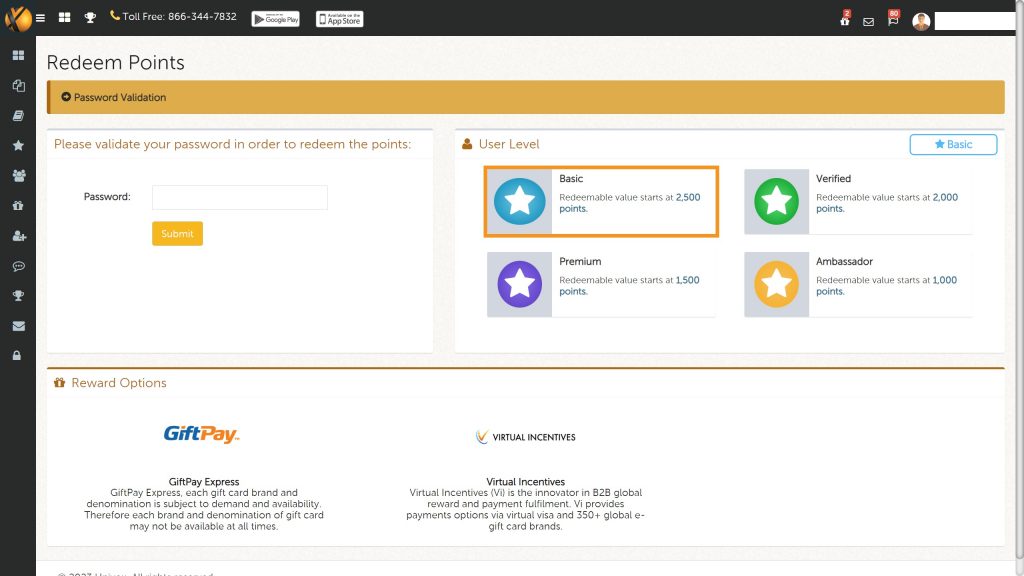Screen dimensions: 1024x576
Task: Click the GiftPay logo
Action: pos(202,434)
